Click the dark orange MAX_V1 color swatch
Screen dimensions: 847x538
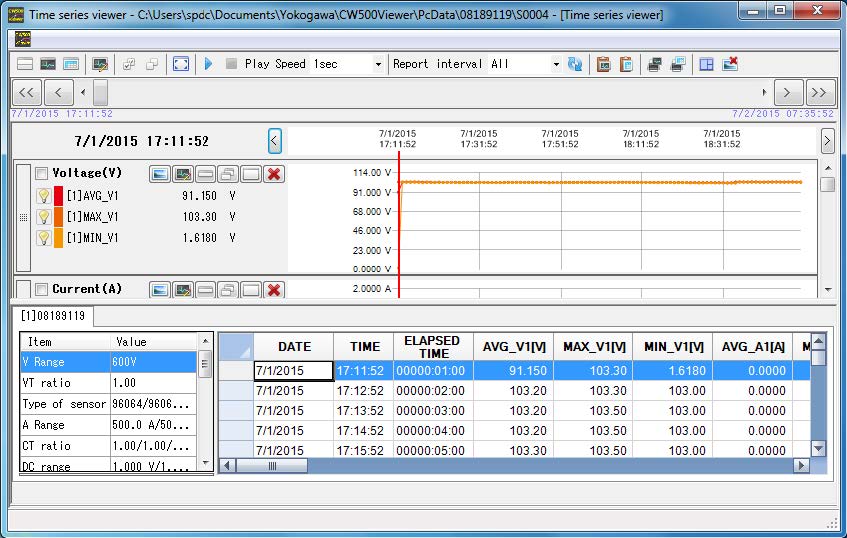[58, 217]
